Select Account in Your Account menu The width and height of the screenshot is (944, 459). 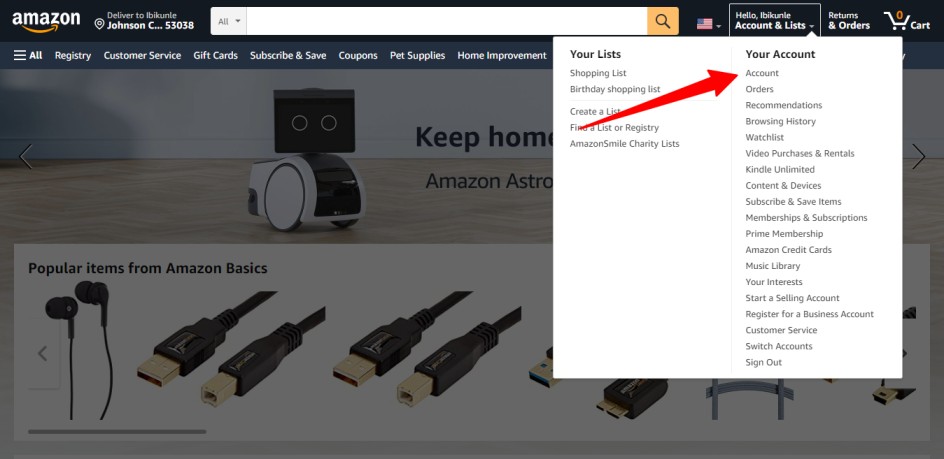(x=762, y=73)
